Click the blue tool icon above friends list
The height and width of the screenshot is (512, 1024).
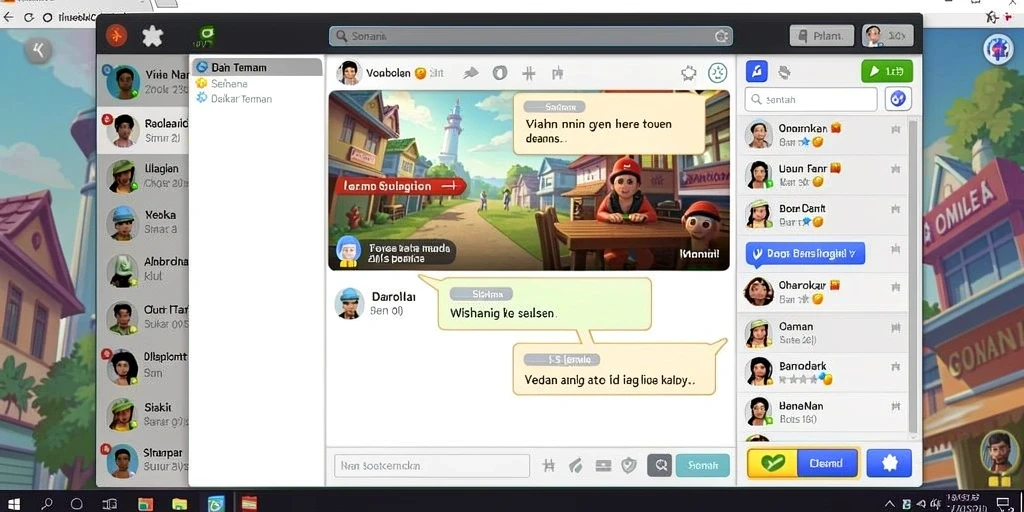point(756,71)
